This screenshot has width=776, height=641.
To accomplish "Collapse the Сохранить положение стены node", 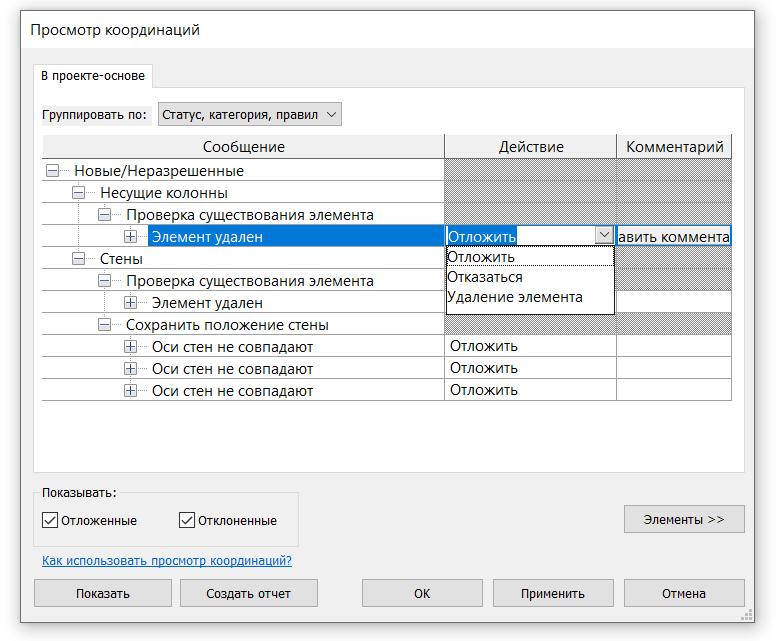I will coord(105,325).
